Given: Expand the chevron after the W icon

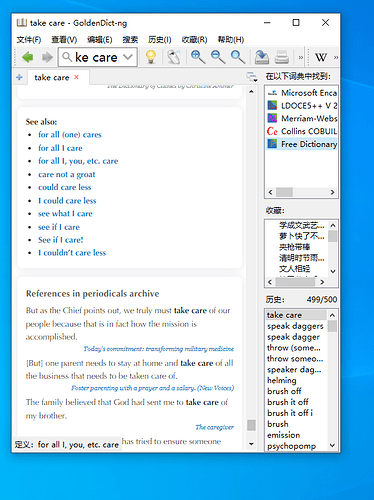Looking at the screenshot, I should pos(336,57).
